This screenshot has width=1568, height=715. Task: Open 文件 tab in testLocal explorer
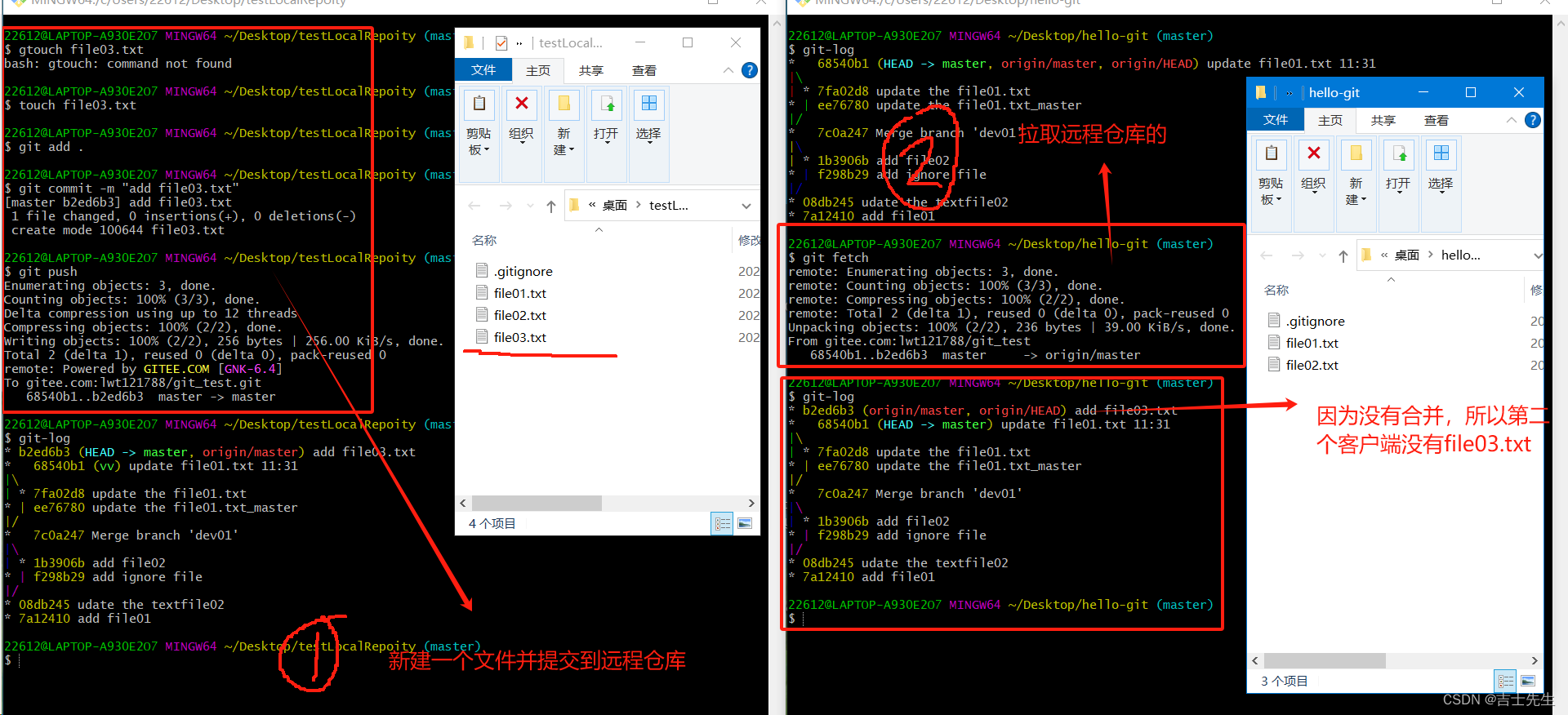[x=483, y=70]
